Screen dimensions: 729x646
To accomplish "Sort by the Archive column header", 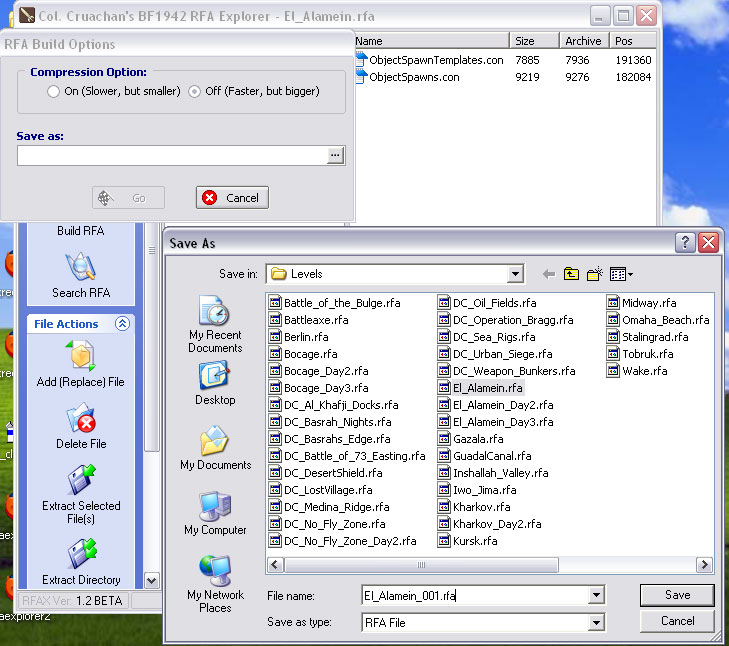I will pyautogui.click(x=584, y=41).
